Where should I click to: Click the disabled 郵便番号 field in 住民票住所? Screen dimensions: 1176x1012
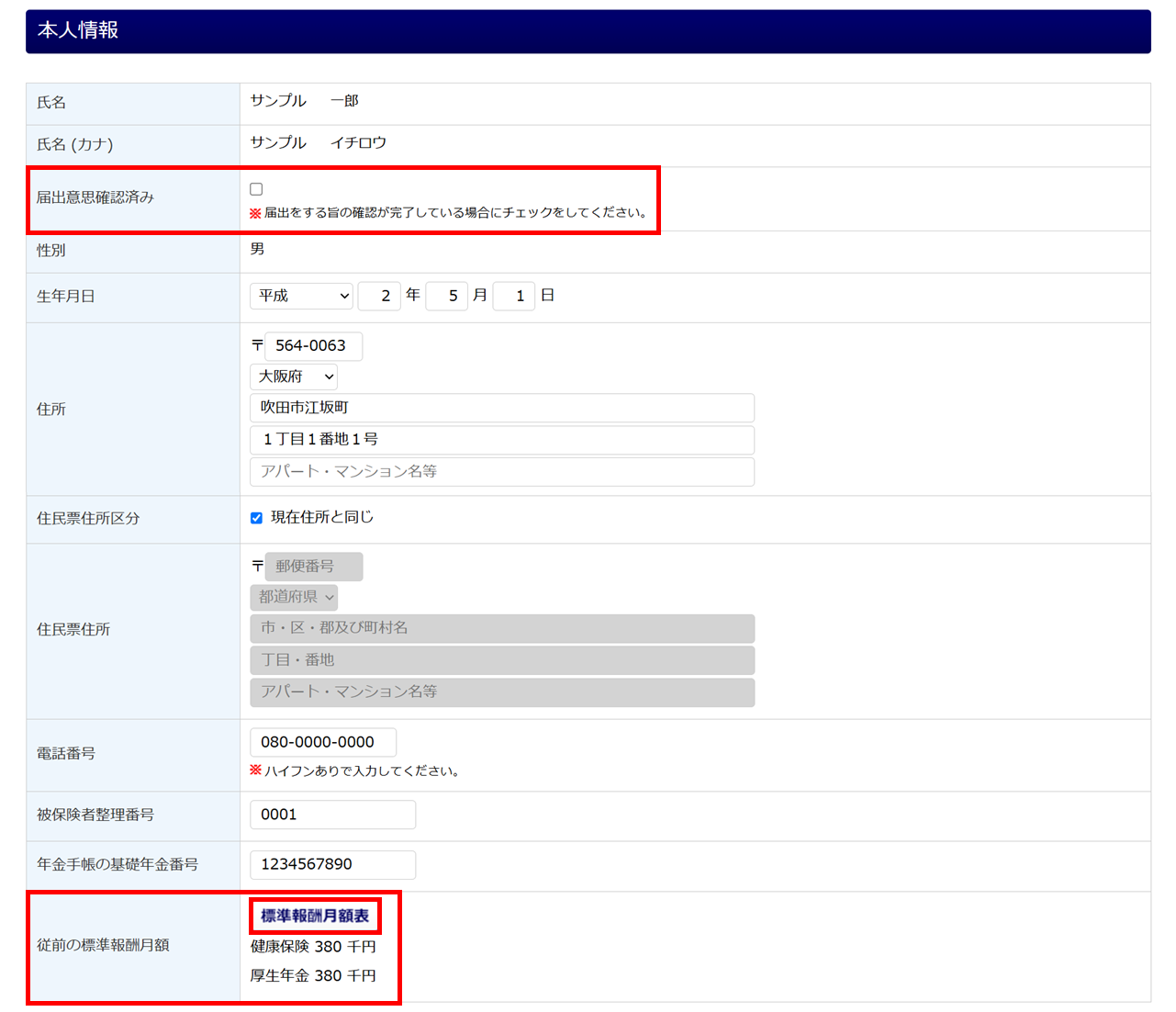[x=313, y=567]
